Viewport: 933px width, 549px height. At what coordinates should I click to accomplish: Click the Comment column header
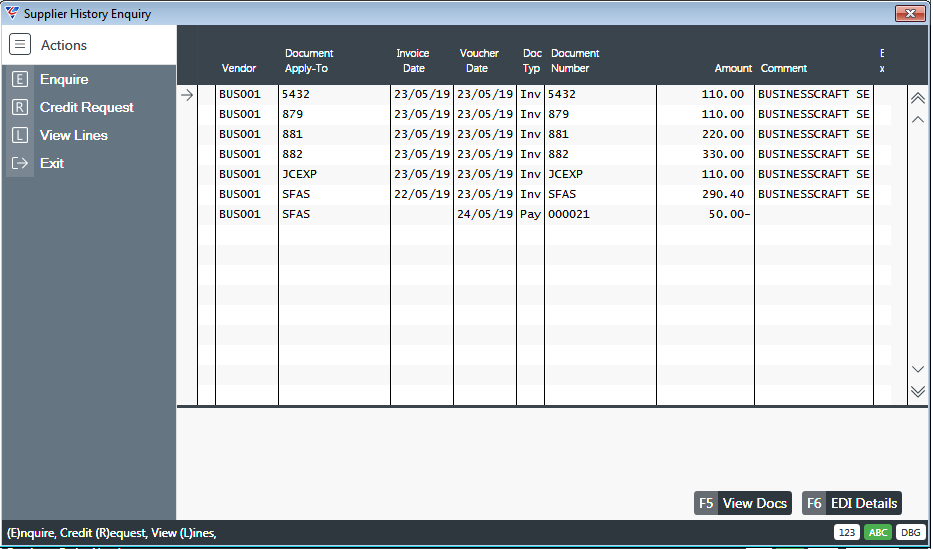coord(784,68)
